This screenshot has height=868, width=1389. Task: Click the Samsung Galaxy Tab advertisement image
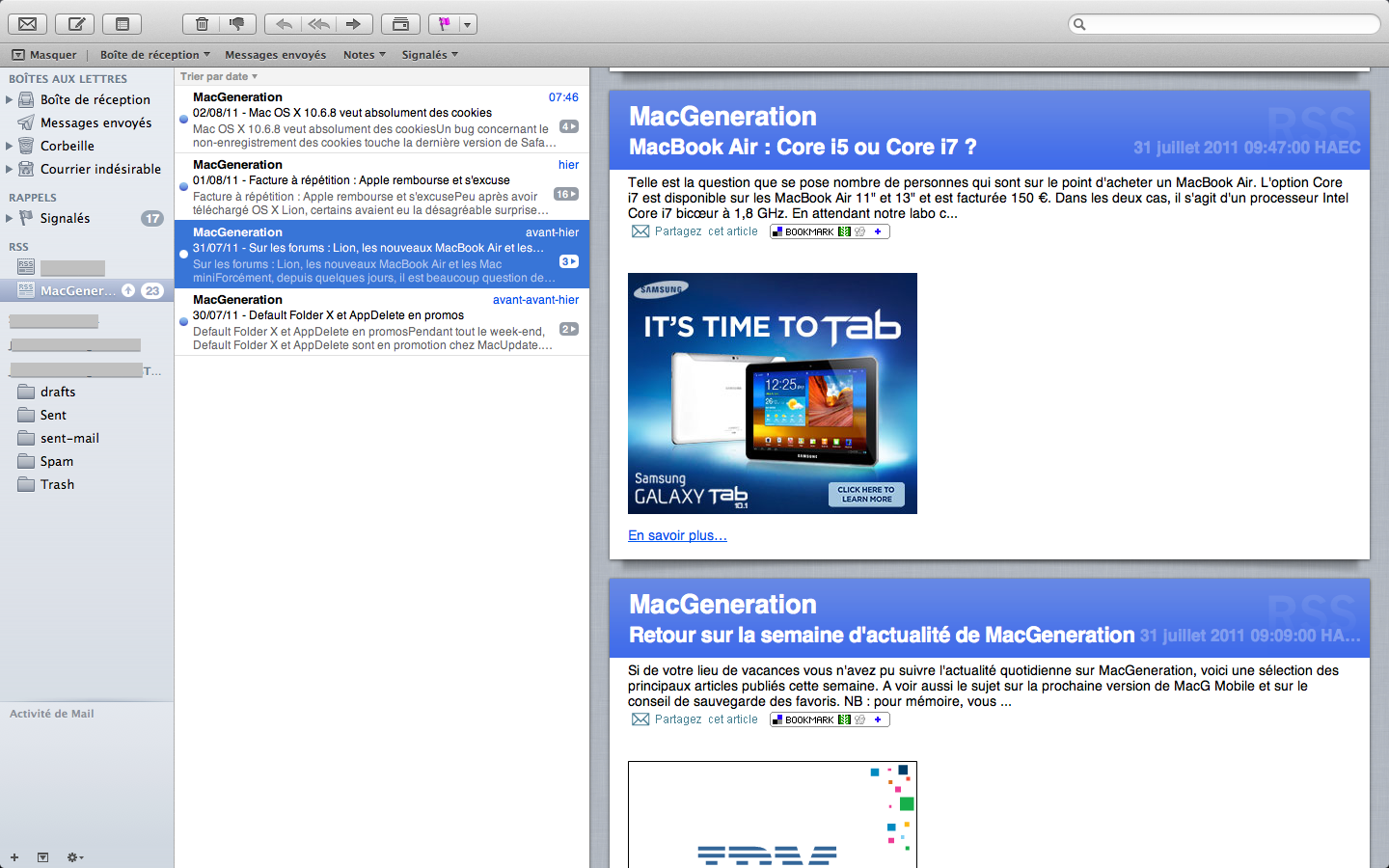click(773, 393)
